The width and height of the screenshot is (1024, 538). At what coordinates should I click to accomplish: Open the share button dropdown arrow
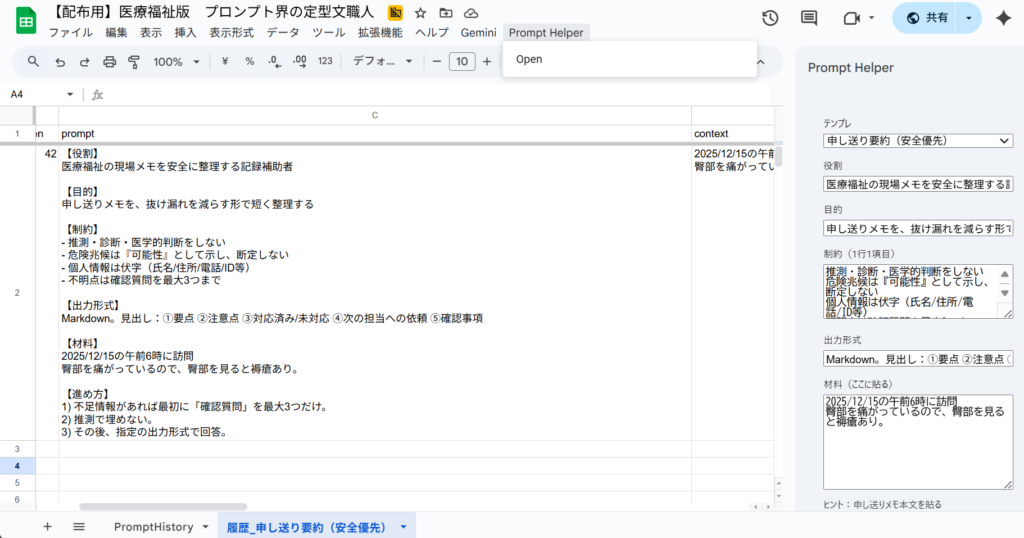point(968,18)
